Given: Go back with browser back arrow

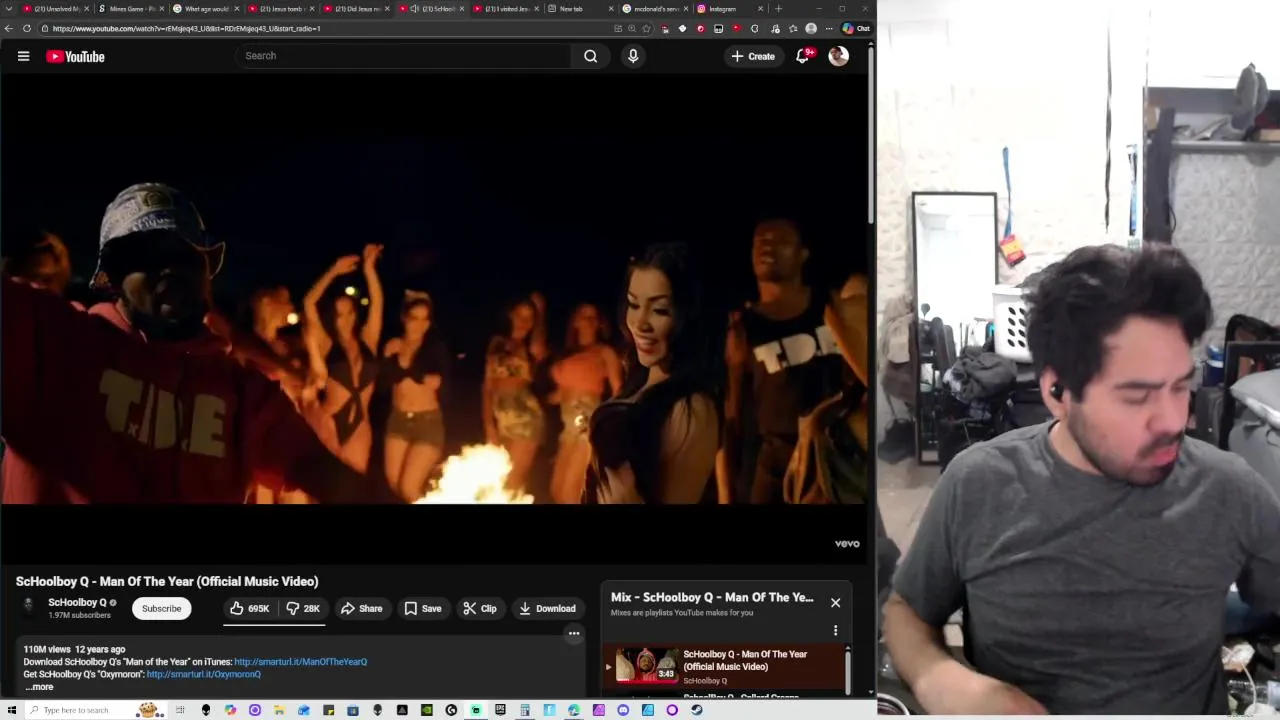Looking at the screenshot, I should pyautogui.click(x=9, y=28).
